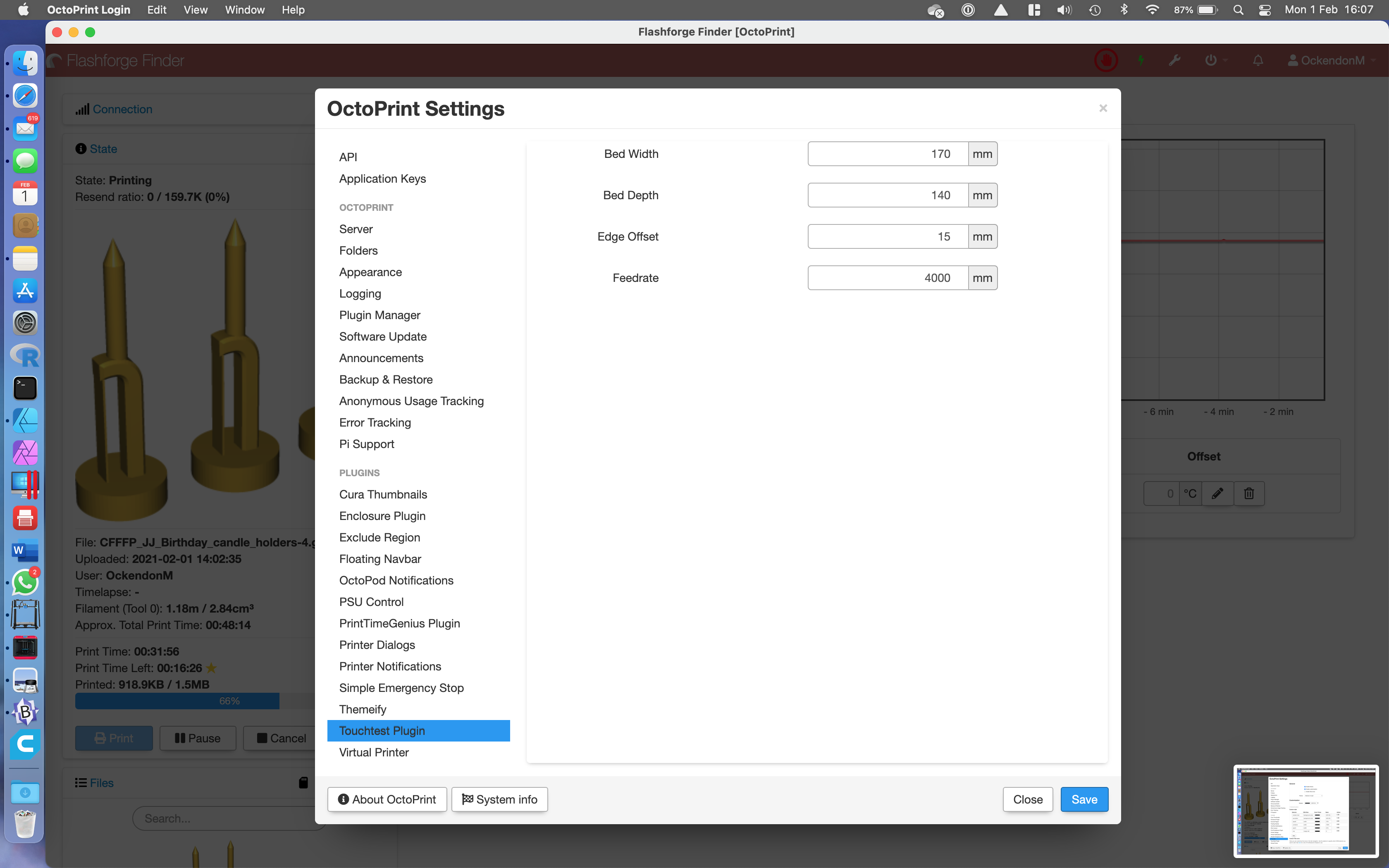Image resolution: width=1389 pixels, height=868 pixels.
Task: Click Save to apply settings
Action: pyautogui.click(x=1084, y=798)
